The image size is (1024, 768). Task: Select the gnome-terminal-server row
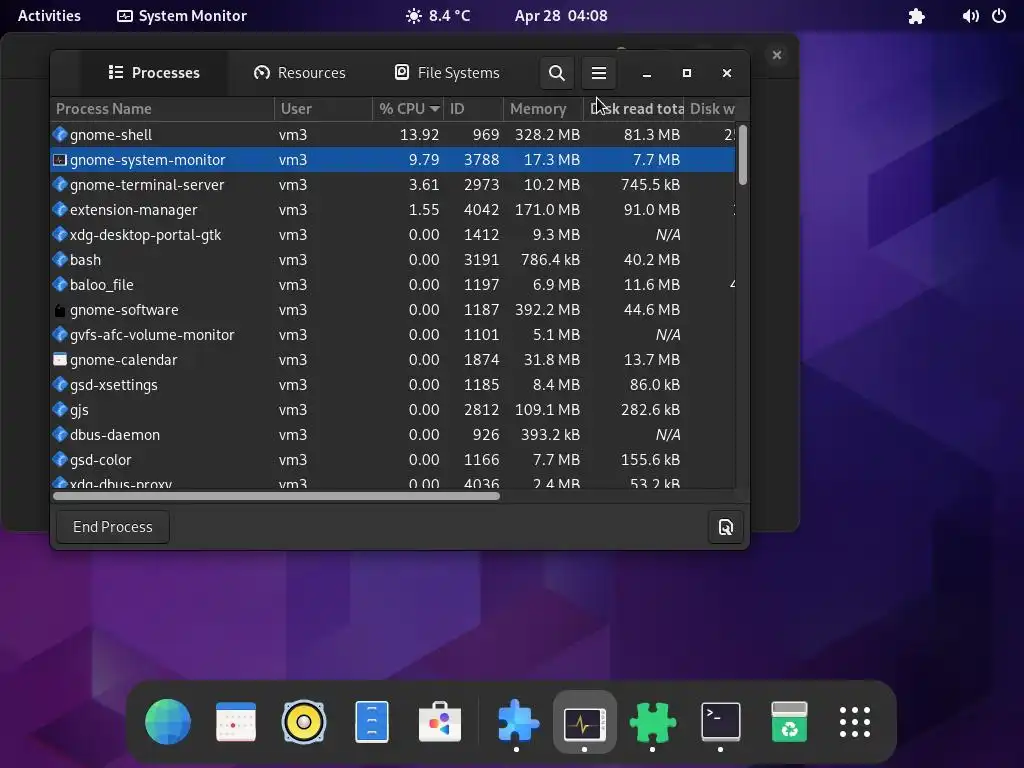click(393, 185)
